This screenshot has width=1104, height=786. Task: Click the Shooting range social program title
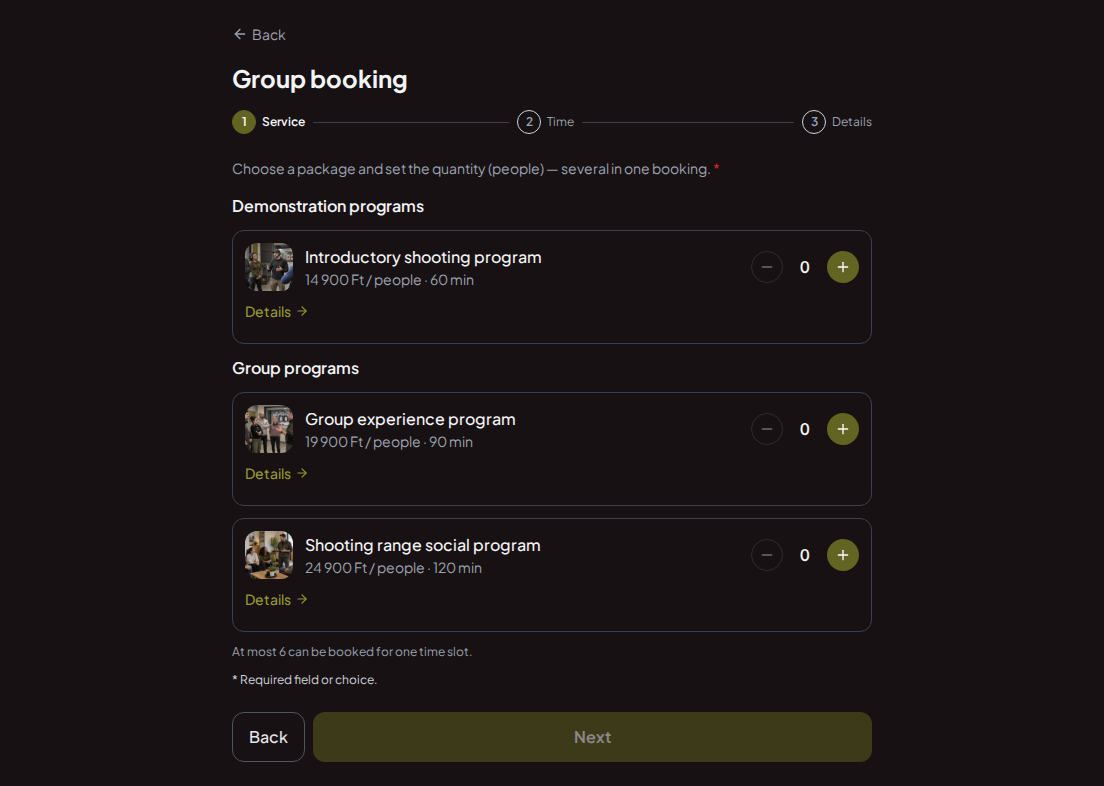click(422, 545)
